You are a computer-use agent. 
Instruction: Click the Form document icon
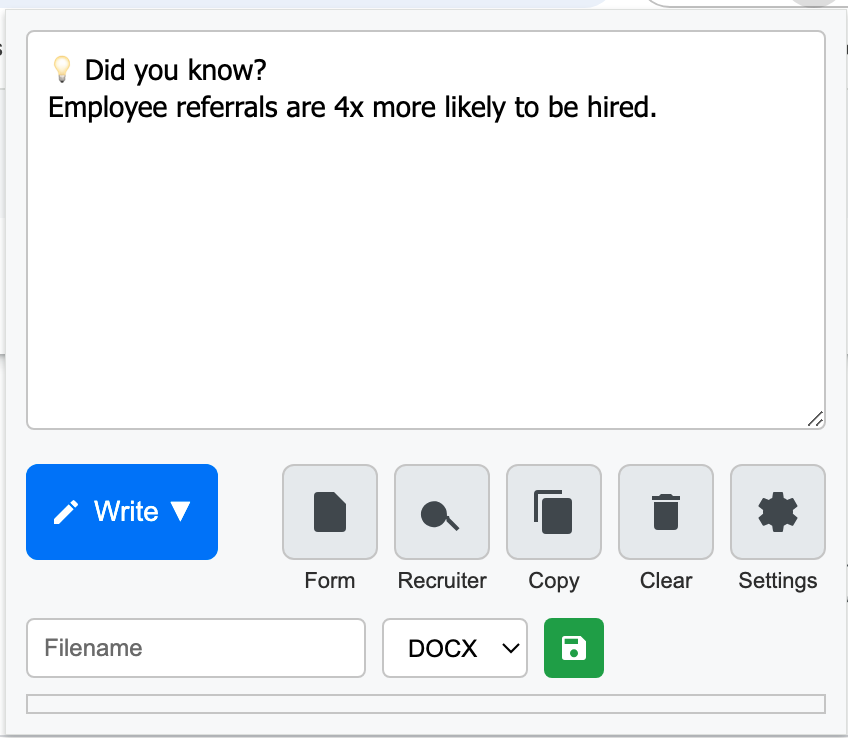click(330, 512)
